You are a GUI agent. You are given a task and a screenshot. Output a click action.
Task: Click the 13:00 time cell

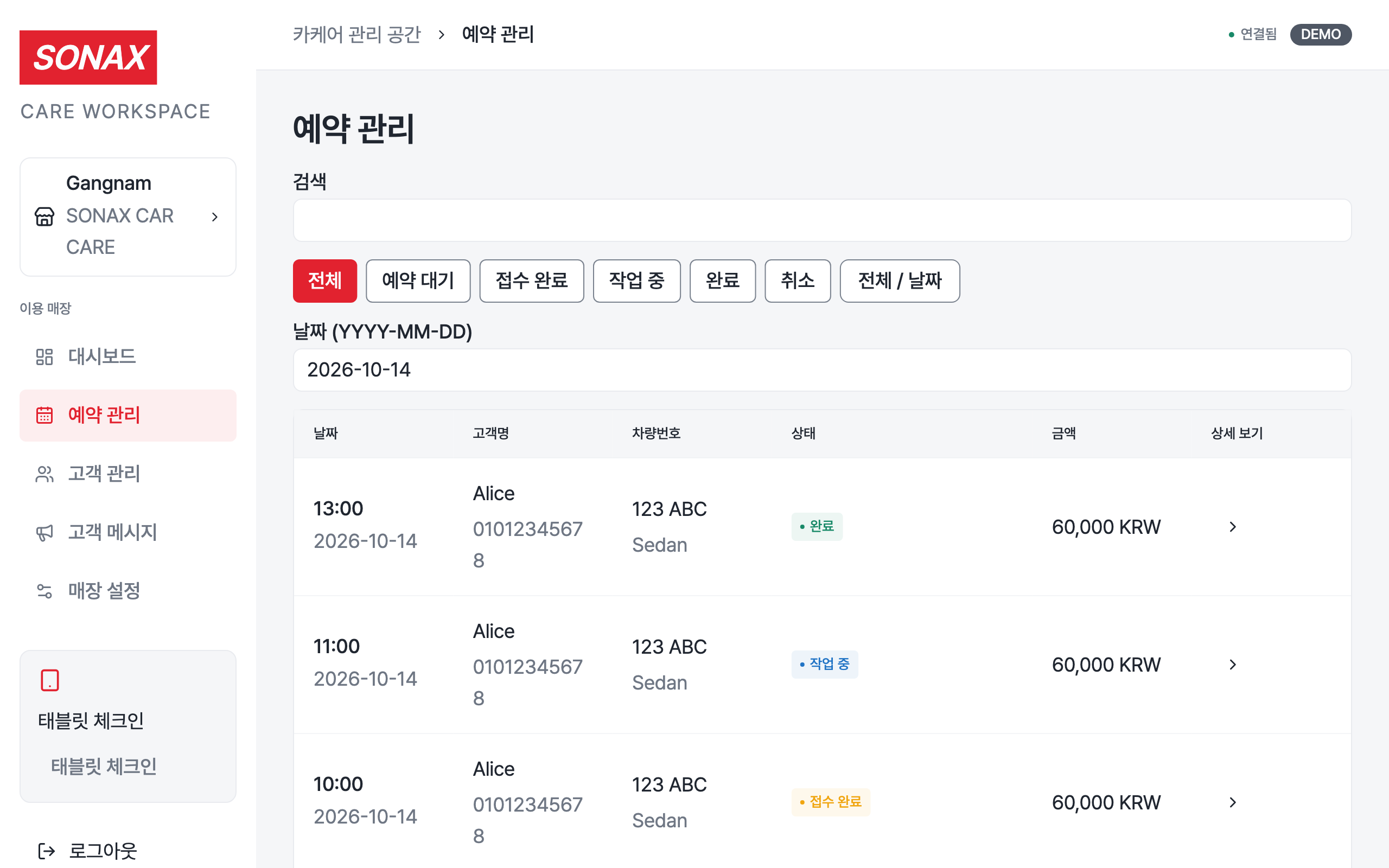click(x=338, y=509)
